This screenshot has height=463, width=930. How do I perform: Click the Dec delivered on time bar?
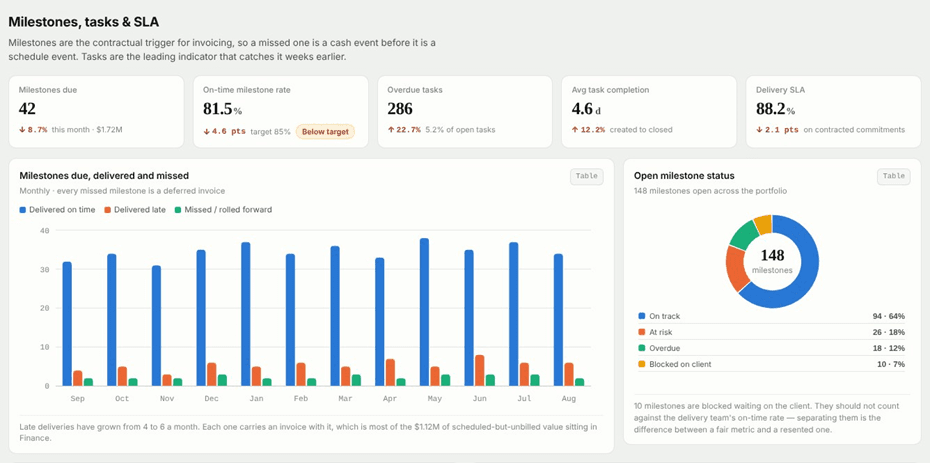click(x=201, y=318)
